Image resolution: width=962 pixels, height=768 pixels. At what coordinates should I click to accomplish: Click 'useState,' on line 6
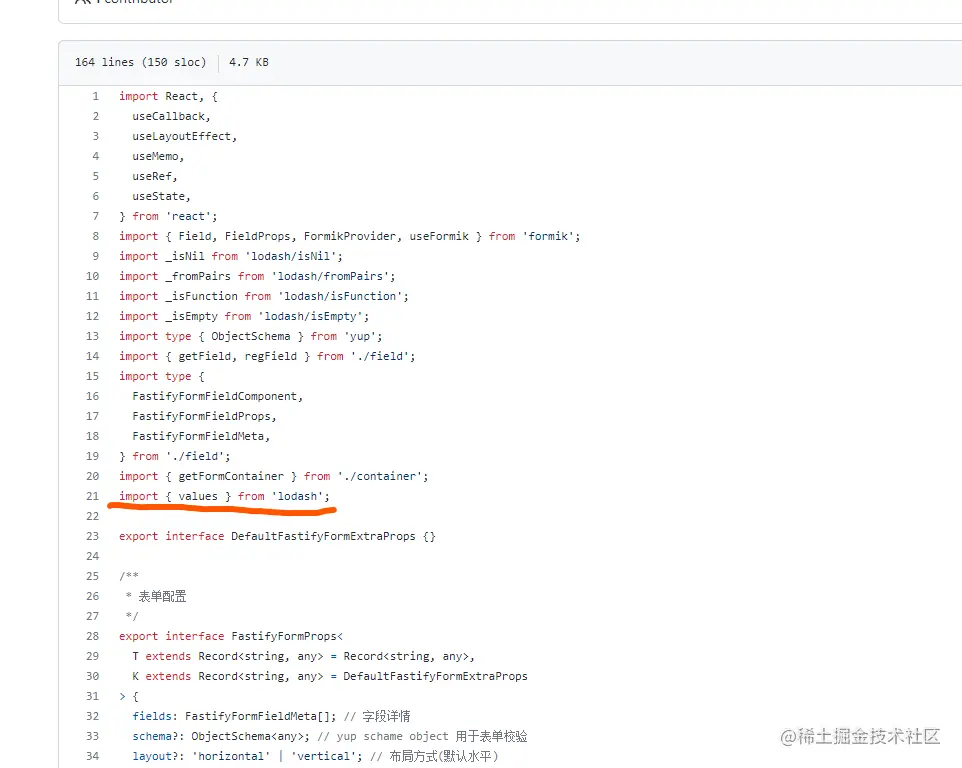point(161,196)
